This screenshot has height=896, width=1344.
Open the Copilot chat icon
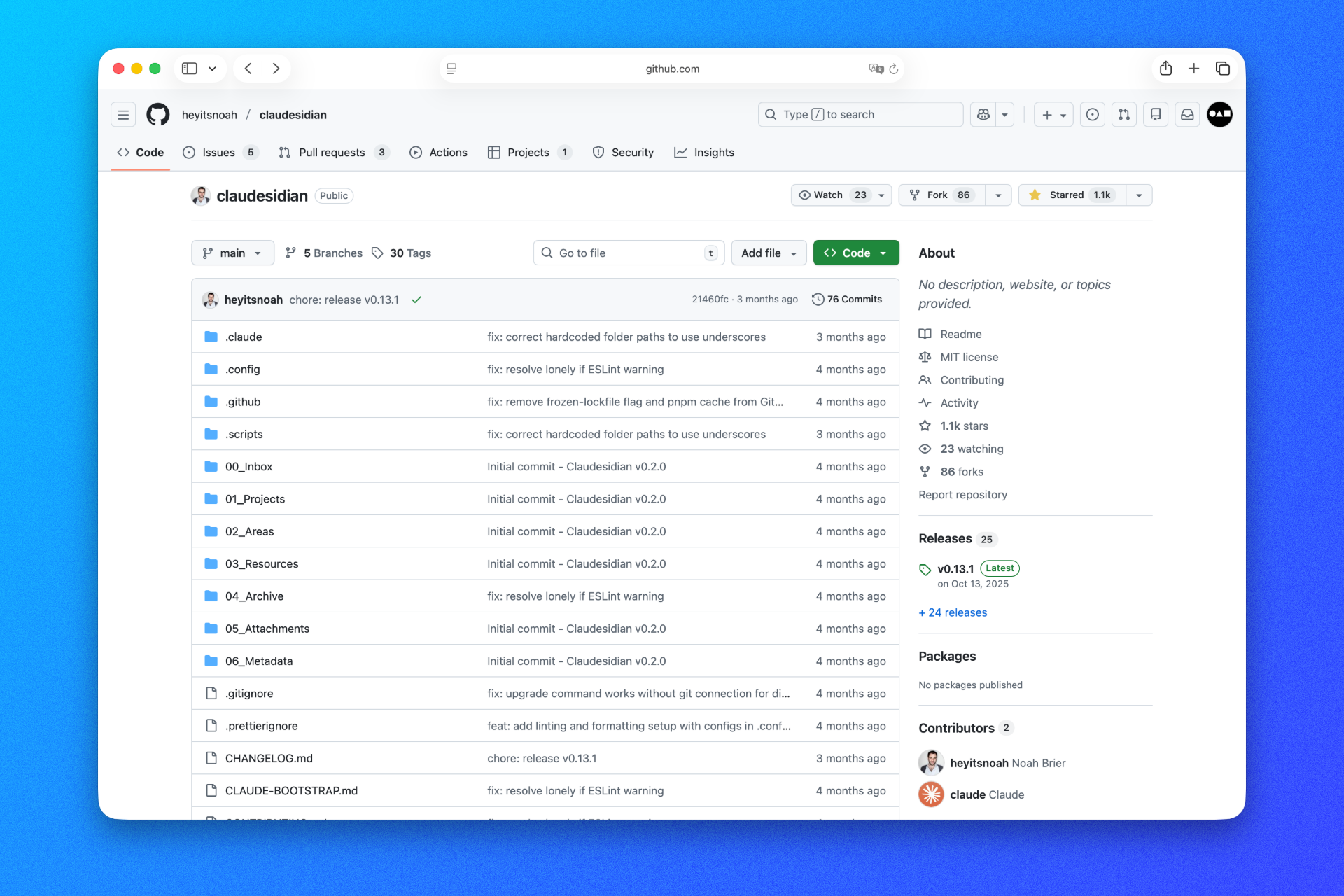[983, 114]
